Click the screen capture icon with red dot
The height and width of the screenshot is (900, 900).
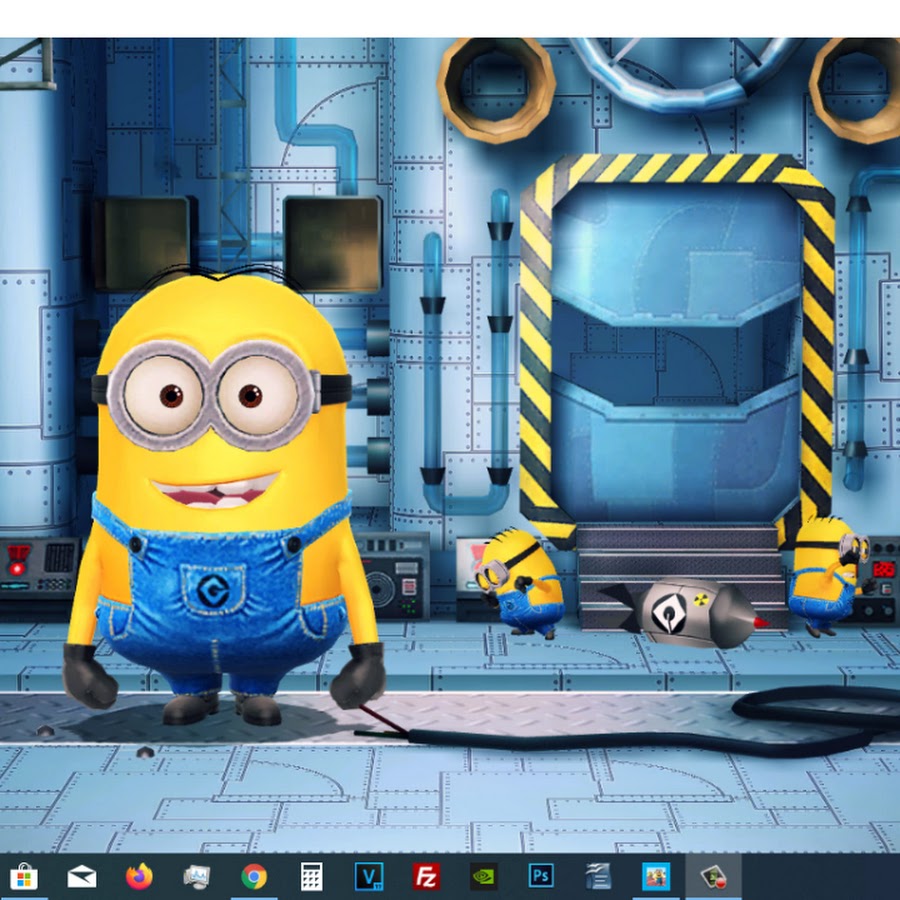point(713,877)
